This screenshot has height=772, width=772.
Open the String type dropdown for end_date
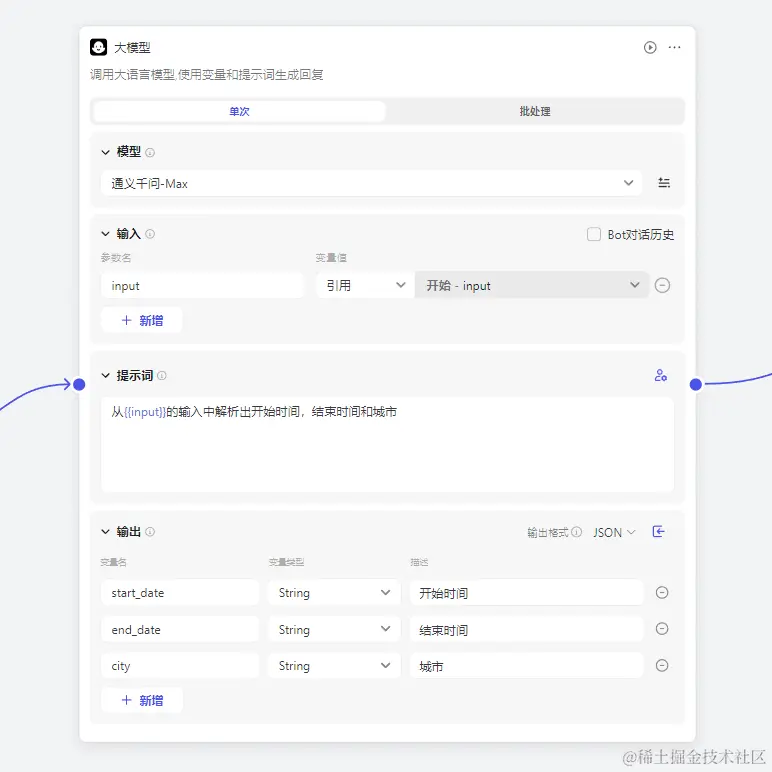[x=334, y=629]
